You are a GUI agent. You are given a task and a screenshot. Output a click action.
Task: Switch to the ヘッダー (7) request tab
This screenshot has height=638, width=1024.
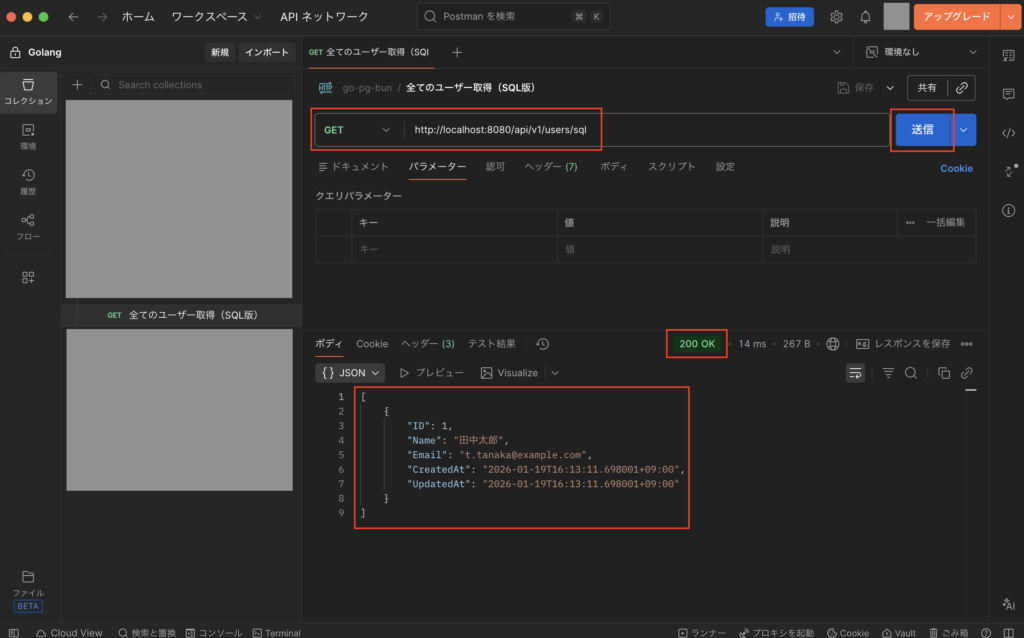[551, 167]
